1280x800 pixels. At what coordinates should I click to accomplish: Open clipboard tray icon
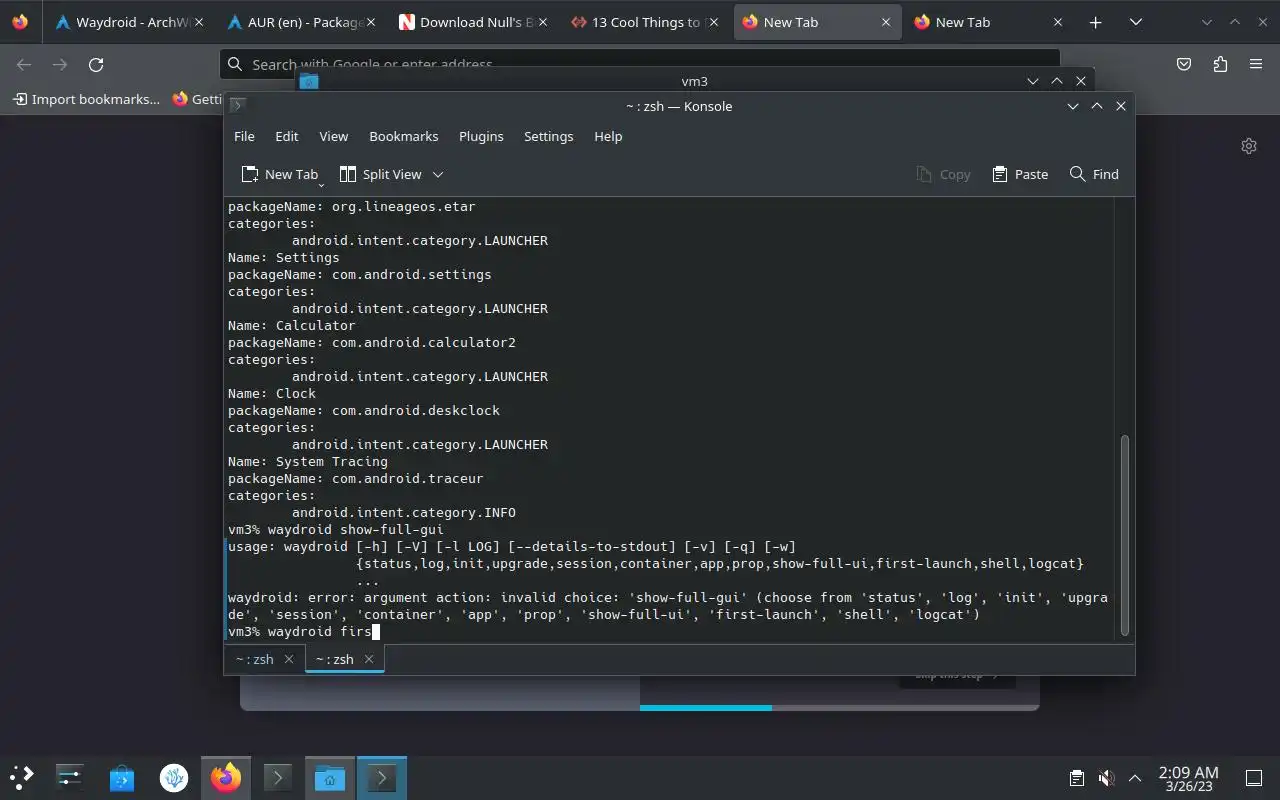[x=1077, y=778]
